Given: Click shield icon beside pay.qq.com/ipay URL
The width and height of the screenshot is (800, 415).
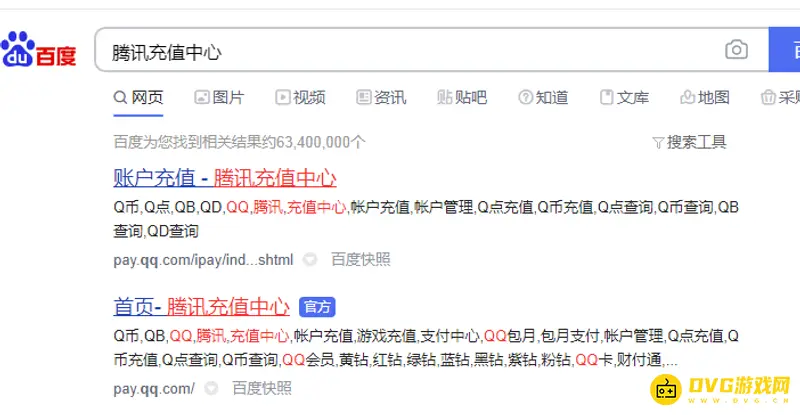Looking at the screenshot, I should click(x=310, y=260).
